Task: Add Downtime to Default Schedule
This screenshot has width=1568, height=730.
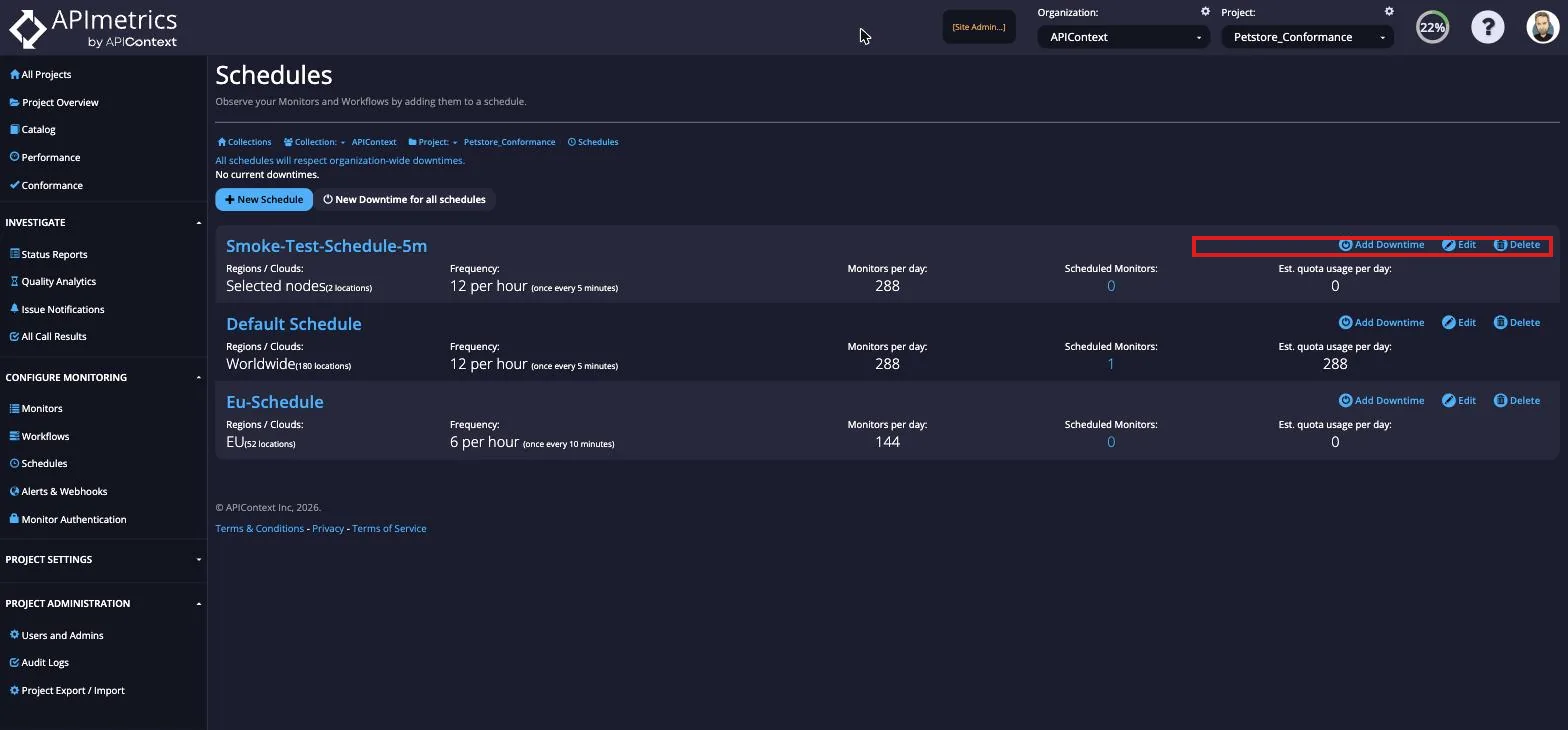Action: 1381,322
